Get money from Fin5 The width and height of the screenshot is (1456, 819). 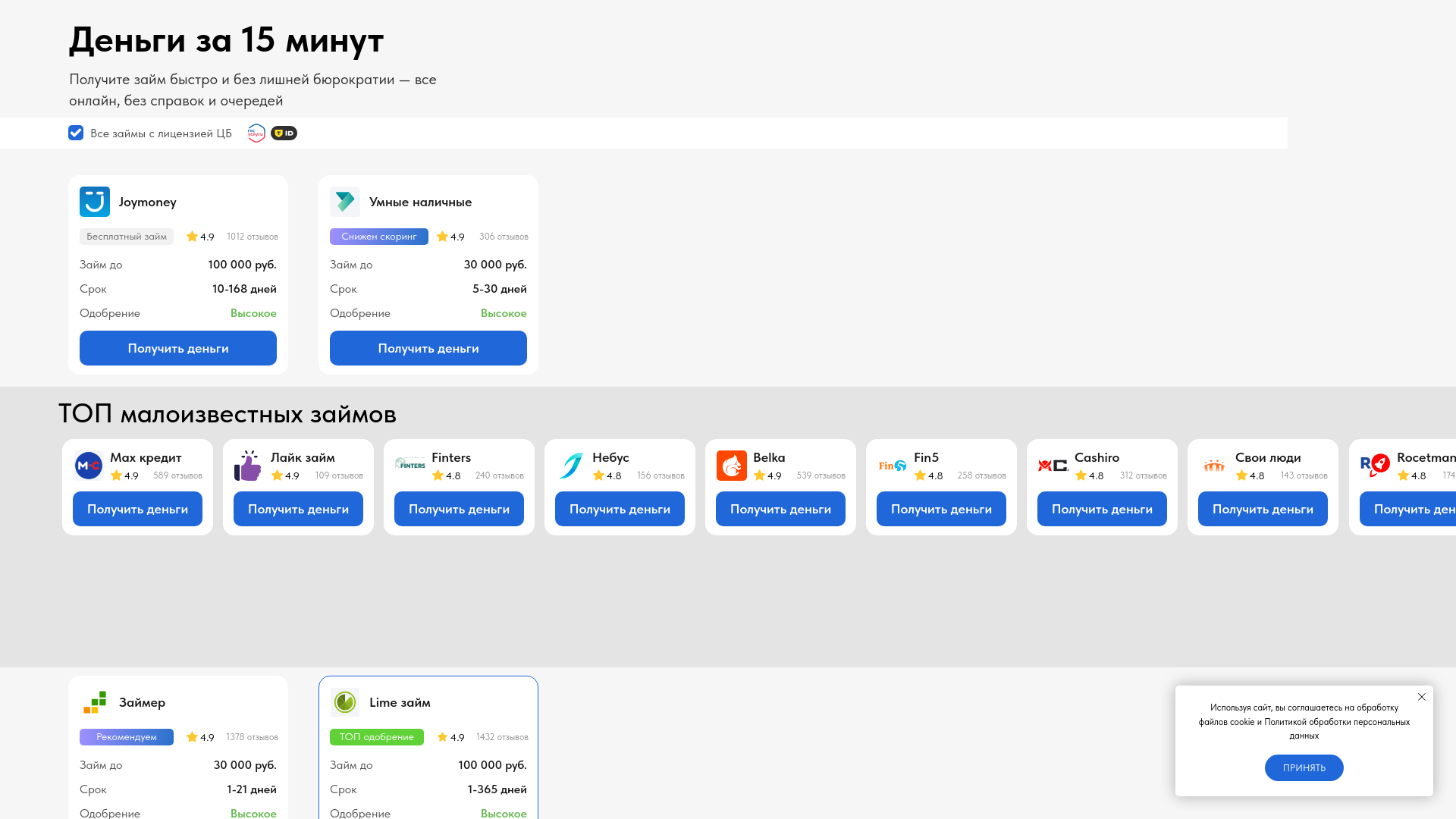point(941,509)
